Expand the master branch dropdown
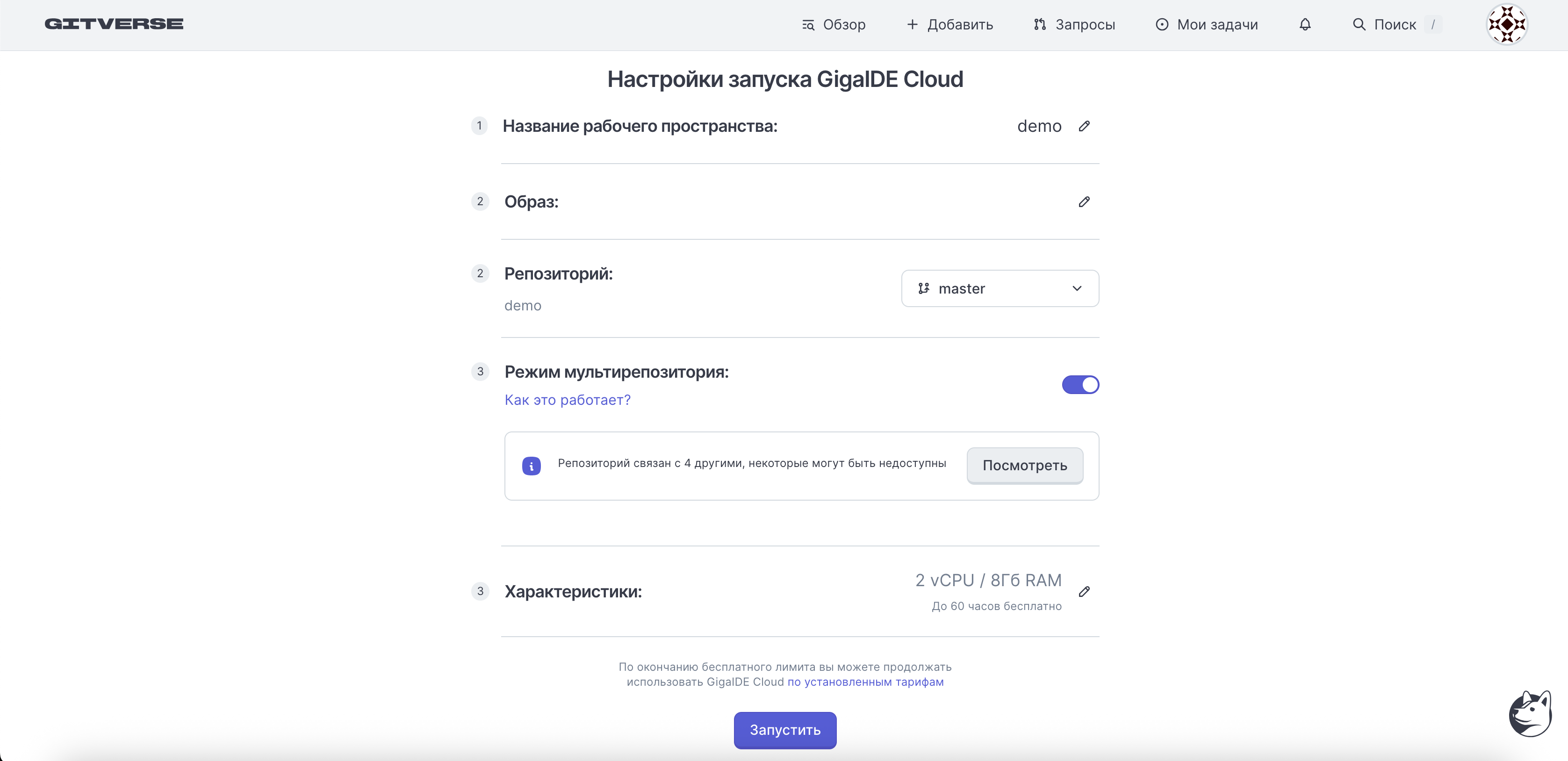 click(x=1000, y=288)
